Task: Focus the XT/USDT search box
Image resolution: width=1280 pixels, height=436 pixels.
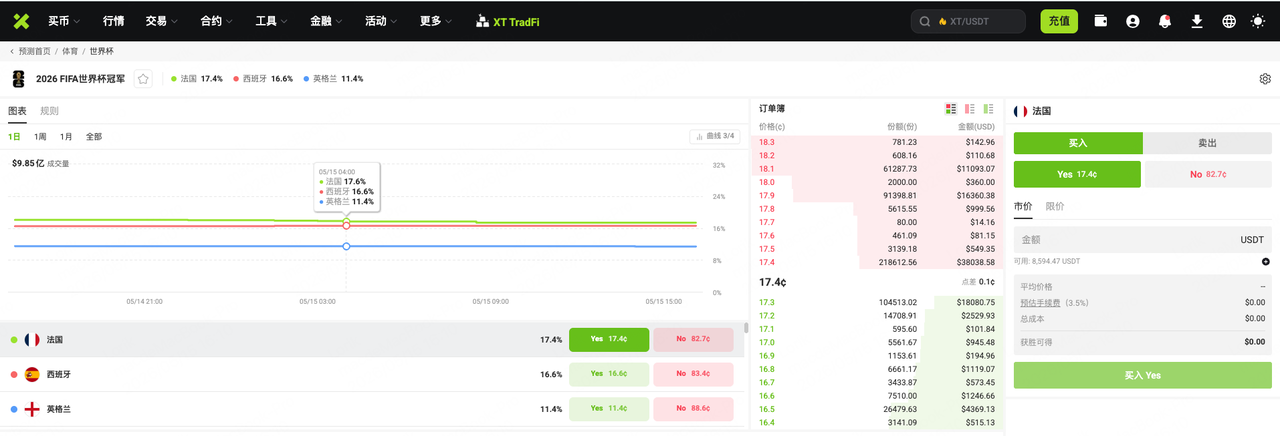Action: 968,21
